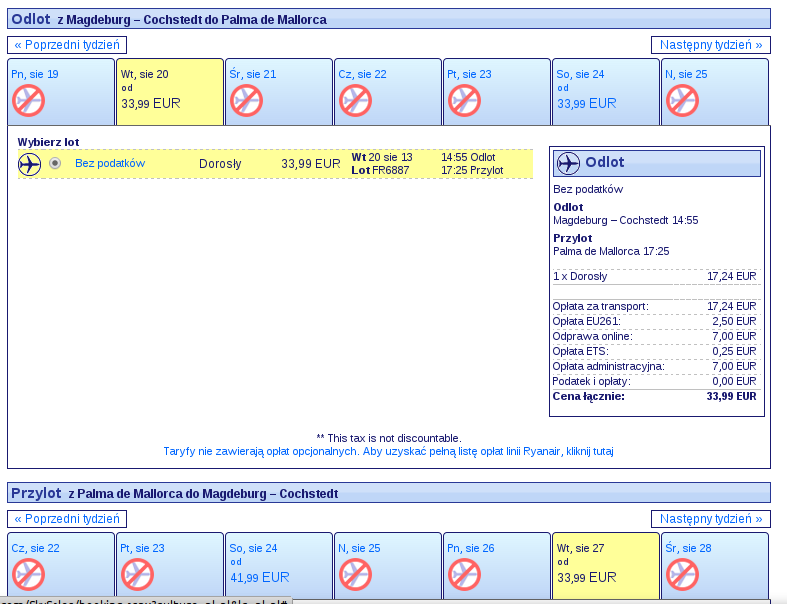Click Lot FR6887 flight number text

click(380, 170)
